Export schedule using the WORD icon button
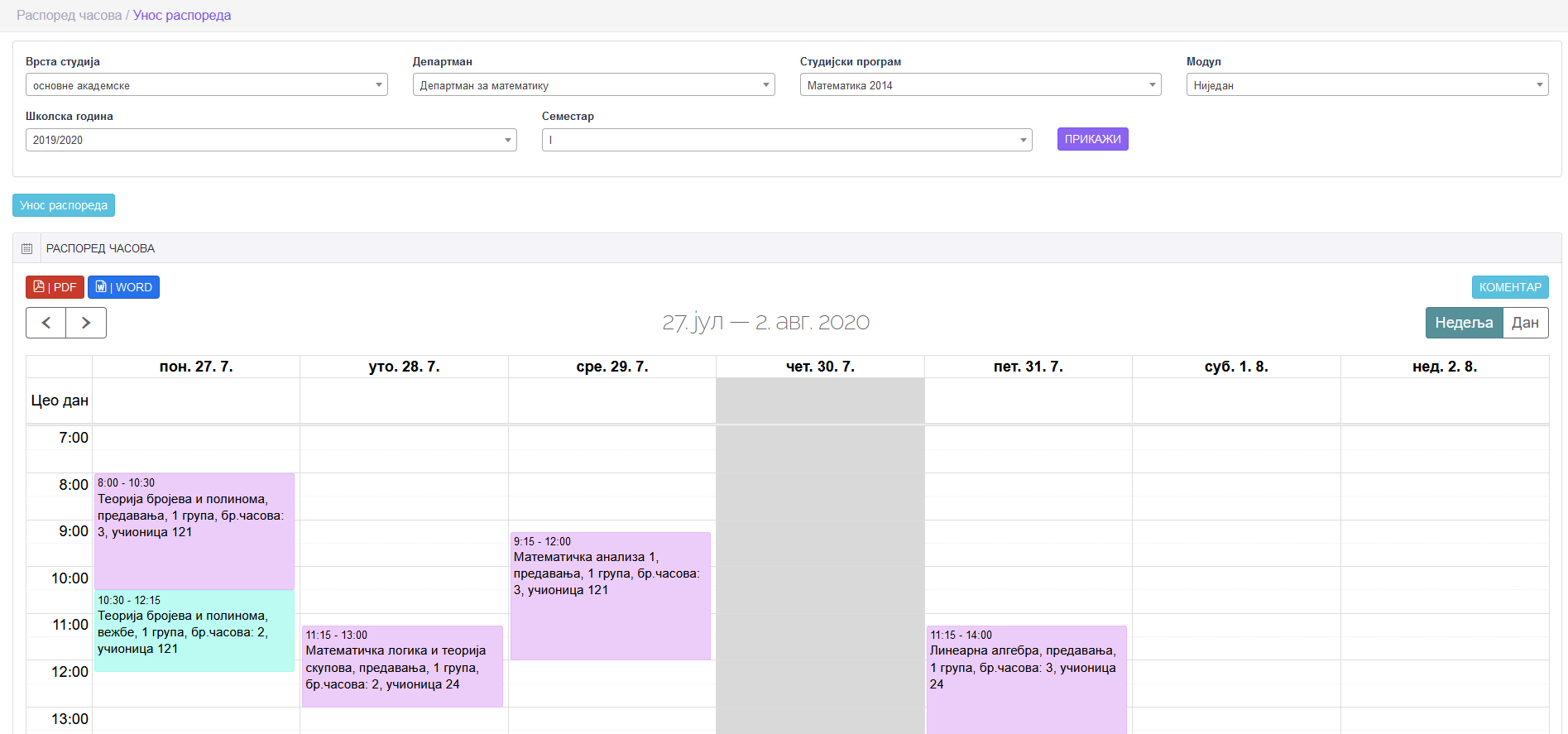This screenshot has width=1568, height=734. [x=123, y=287]
